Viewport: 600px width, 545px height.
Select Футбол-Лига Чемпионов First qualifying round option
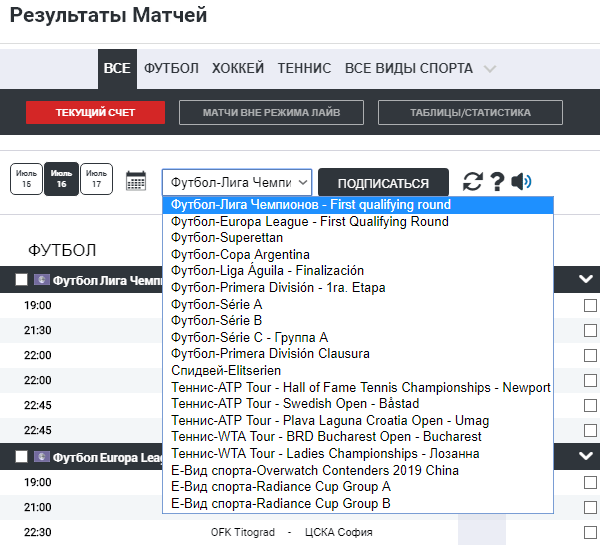pos(358,205)
